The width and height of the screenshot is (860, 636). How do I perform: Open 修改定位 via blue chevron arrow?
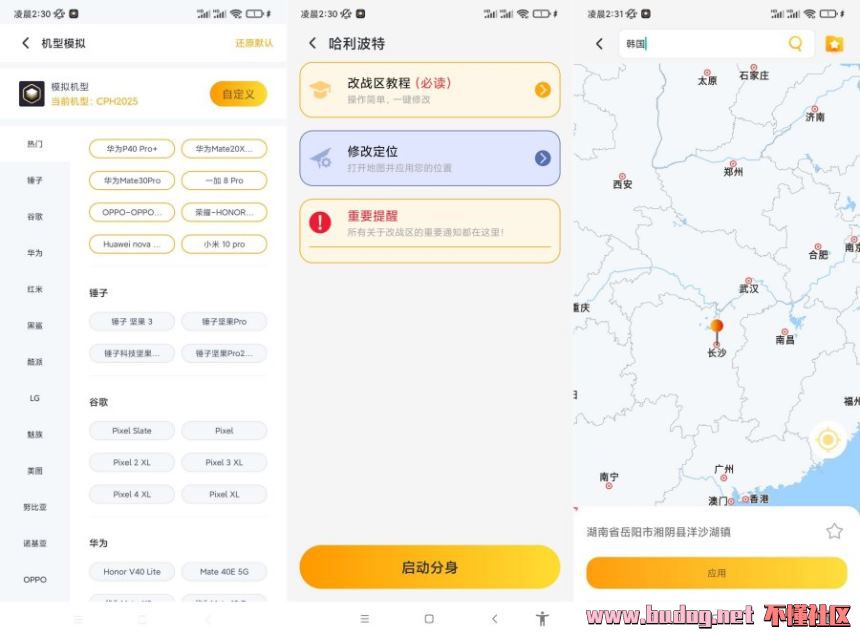[x=542, y=158]
